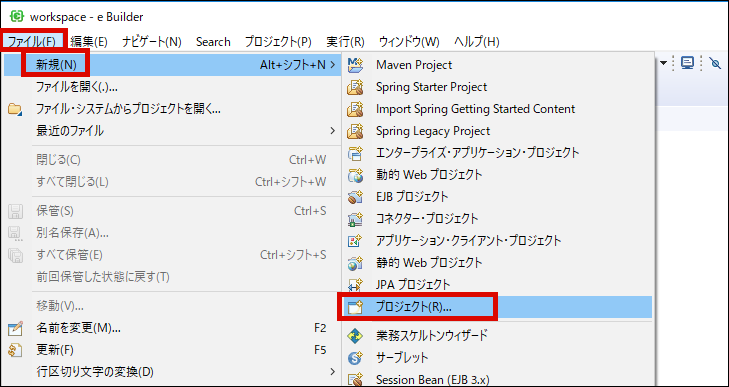
Task: Click the crossed-out link icon in the toolbar
Action: coord(715,63)
